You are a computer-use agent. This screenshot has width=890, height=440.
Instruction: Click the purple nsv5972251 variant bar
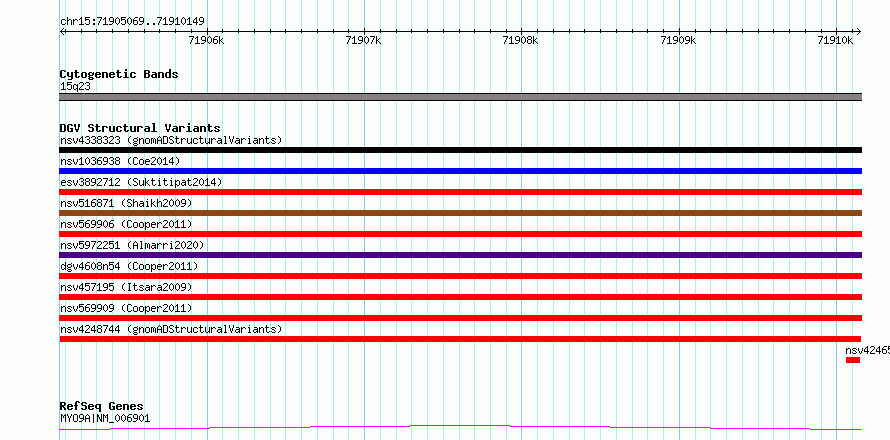pyautogui.click(x=461, y=255)
